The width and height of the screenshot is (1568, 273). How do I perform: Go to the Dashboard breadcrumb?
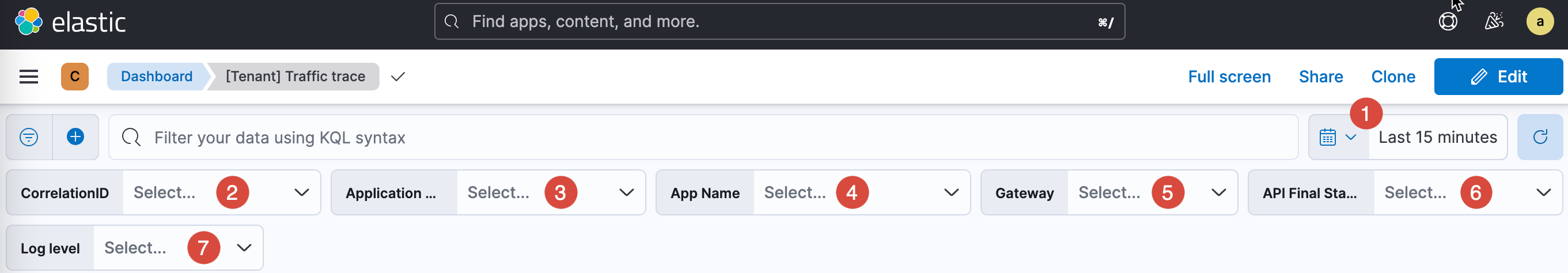point(157,77)
